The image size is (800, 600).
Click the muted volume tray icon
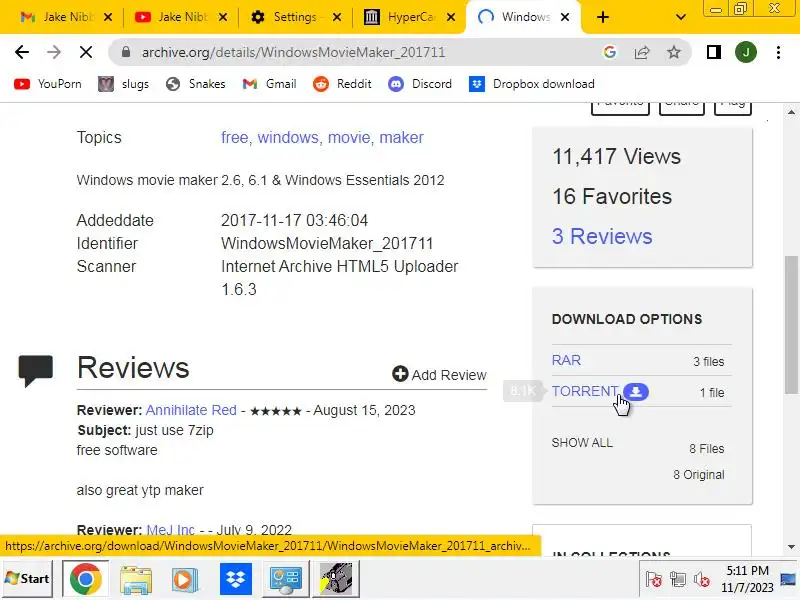pyautogui.click(x=702, y=579)
